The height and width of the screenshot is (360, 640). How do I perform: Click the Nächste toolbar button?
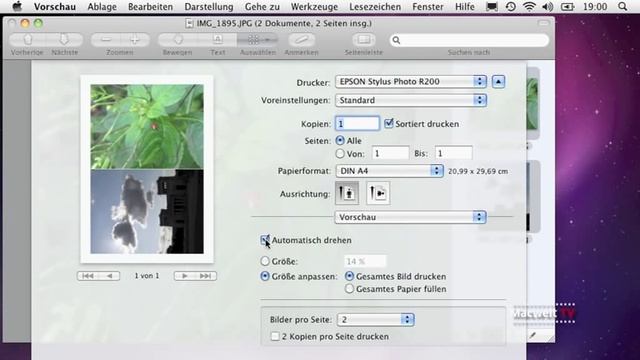(x=64, y=40)
